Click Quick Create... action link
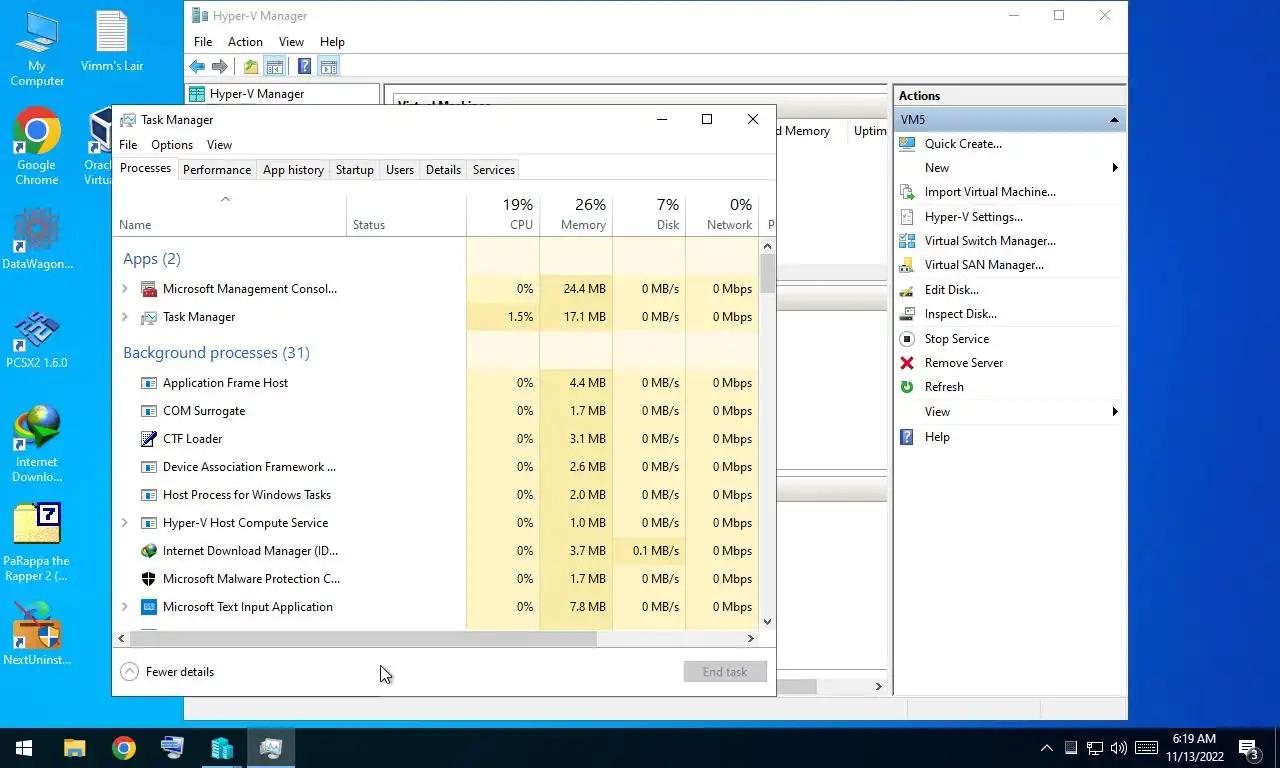The width and height of the screenshot is (1280, 768). tap(963, 144)
